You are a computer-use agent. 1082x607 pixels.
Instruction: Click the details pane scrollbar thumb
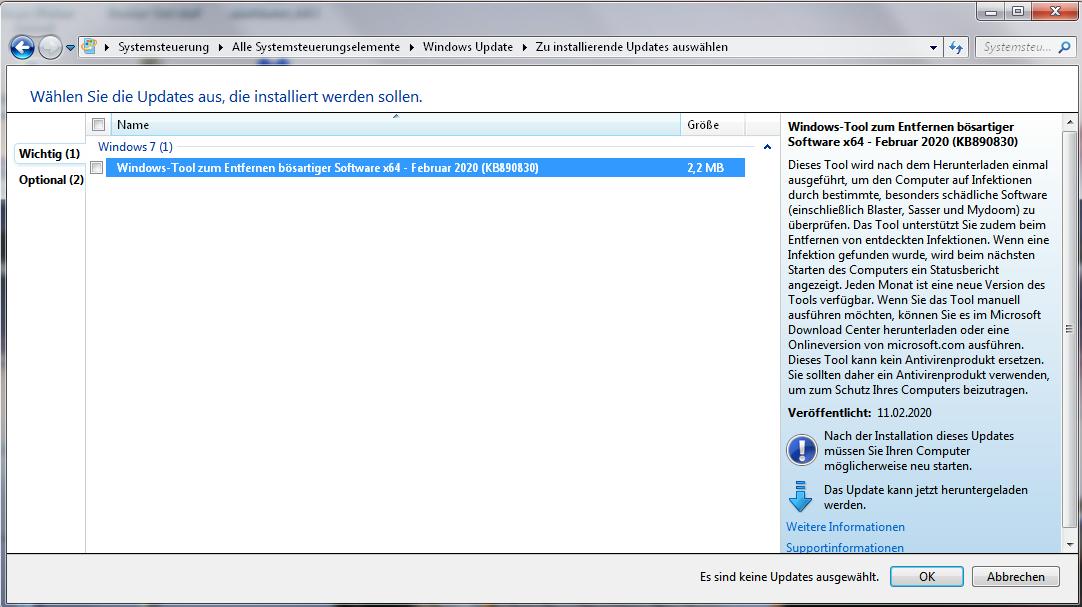(x=1069, y=329)
